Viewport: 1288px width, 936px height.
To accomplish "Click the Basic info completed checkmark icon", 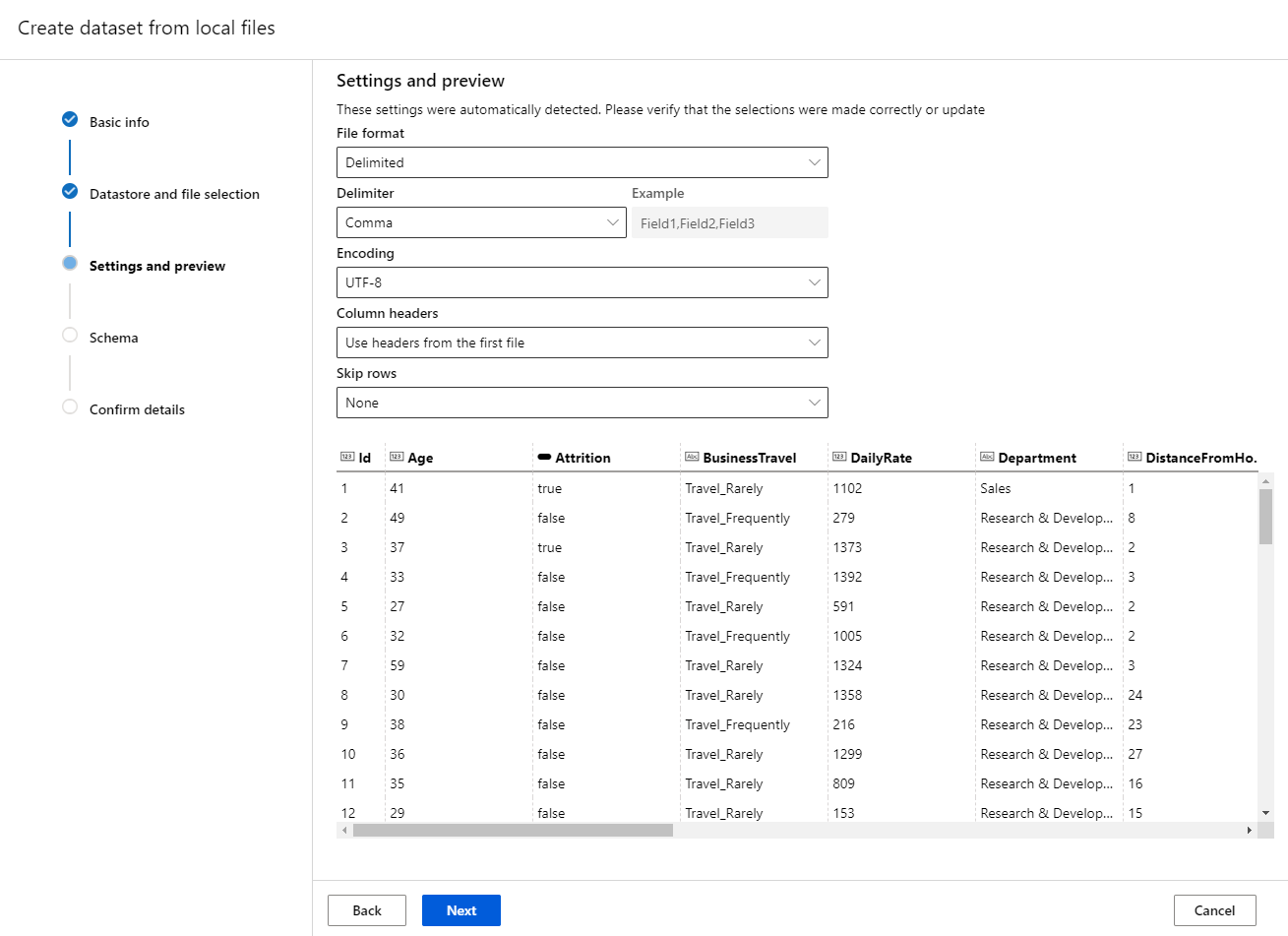I will pos(70,119).
